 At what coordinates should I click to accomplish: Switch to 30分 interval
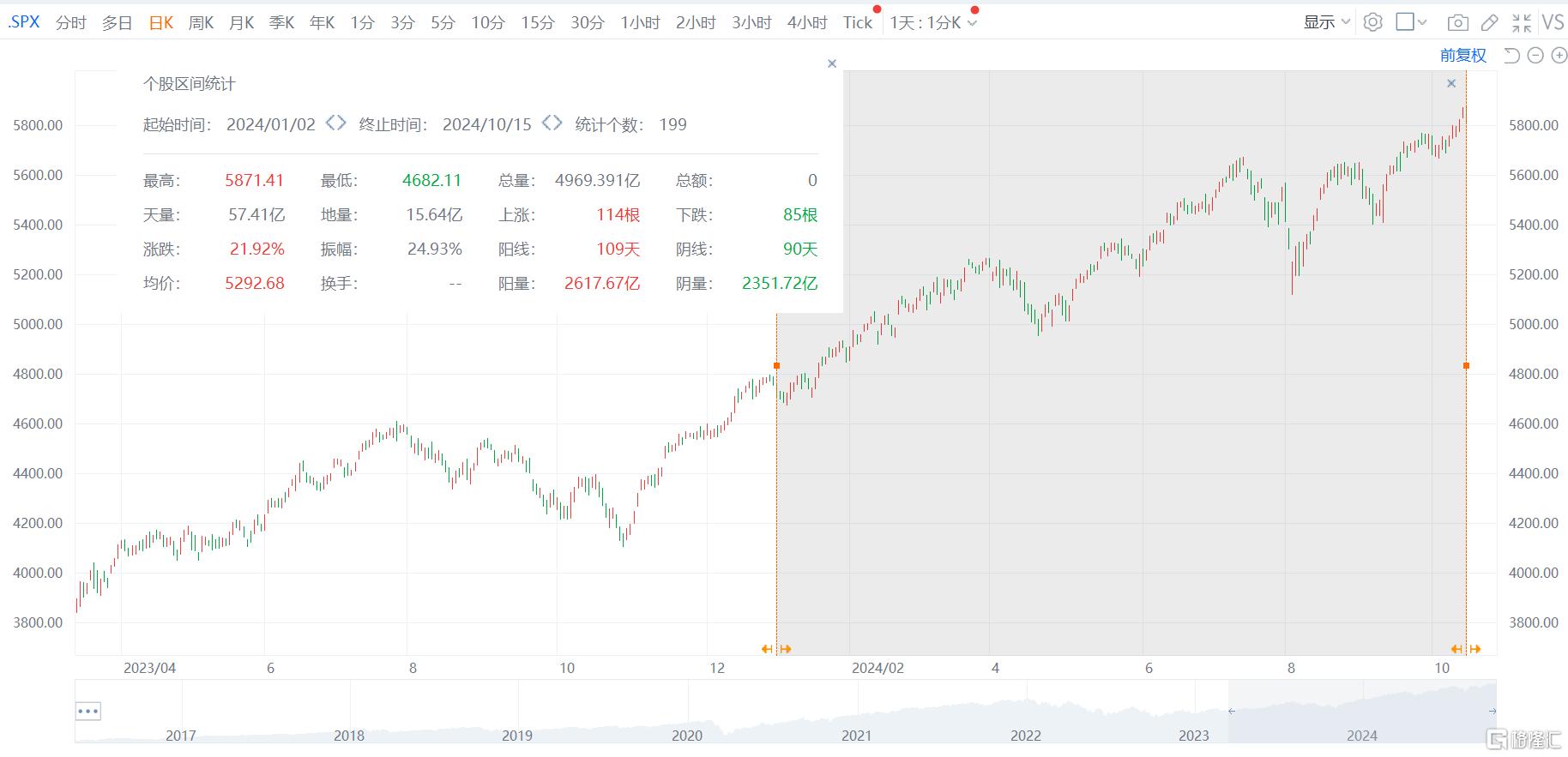(x=588, y=23)
